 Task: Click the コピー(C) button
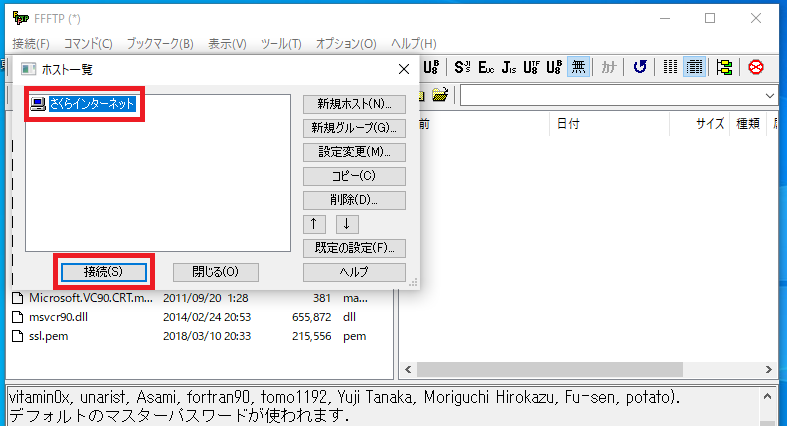[x=354, y=176]
